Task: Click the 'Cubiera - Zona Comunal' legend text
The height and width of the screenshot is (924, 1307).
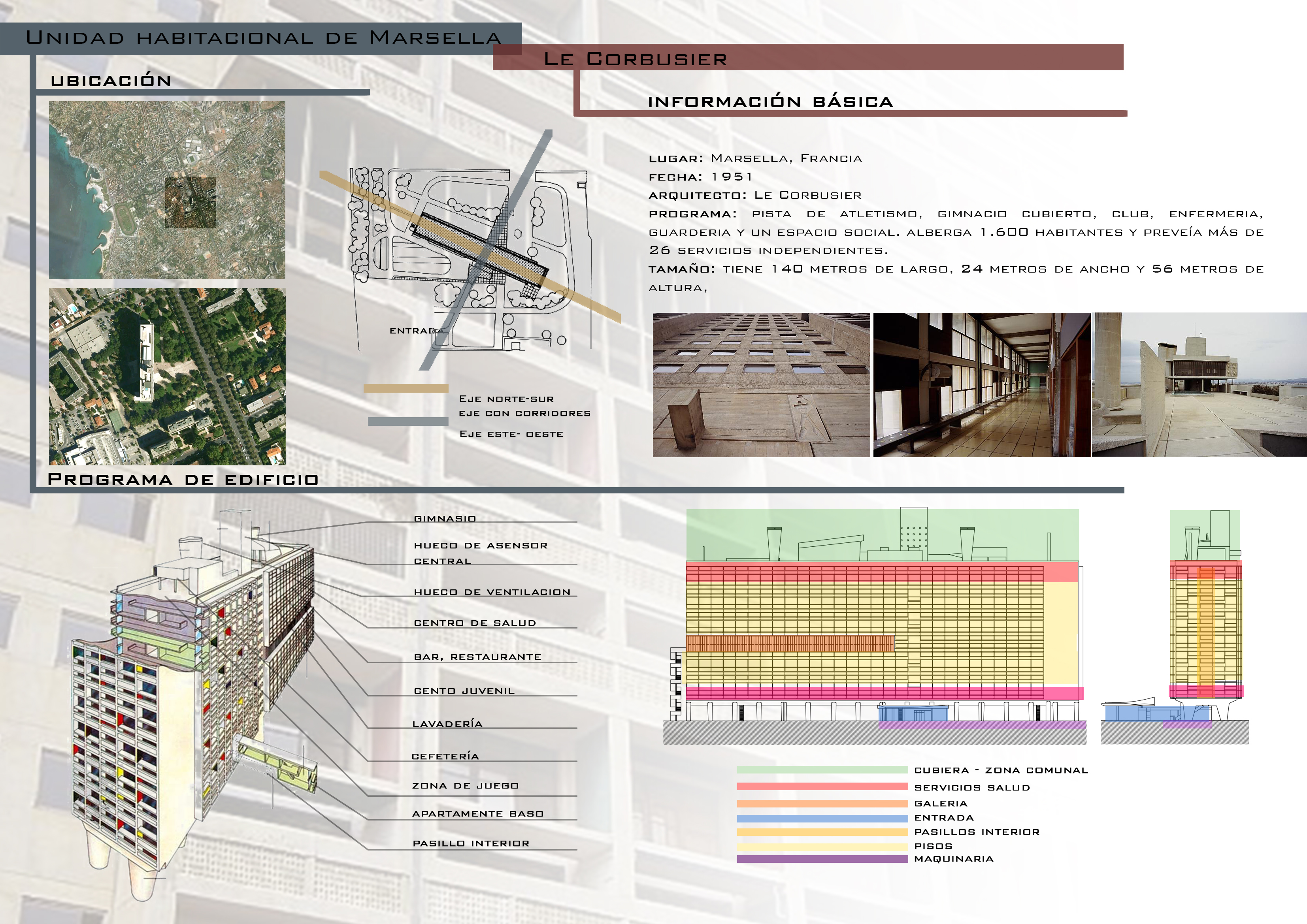Action: click(x=1001, y=770)
